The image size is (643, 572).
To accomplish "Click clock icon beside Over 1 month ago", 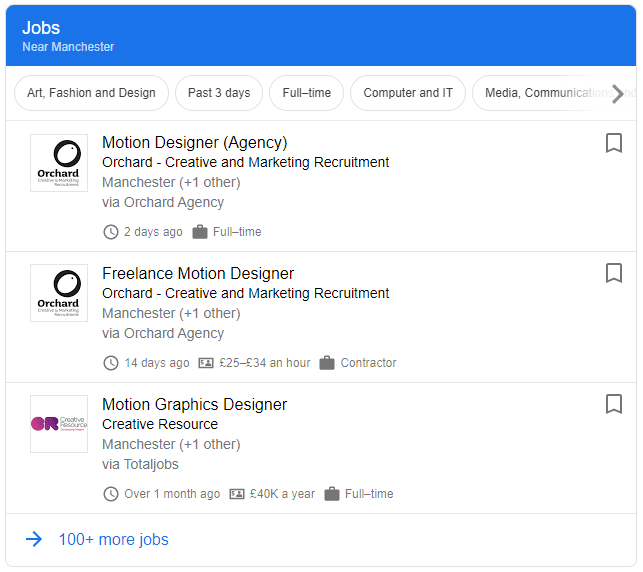I will [x=111, y=494].
